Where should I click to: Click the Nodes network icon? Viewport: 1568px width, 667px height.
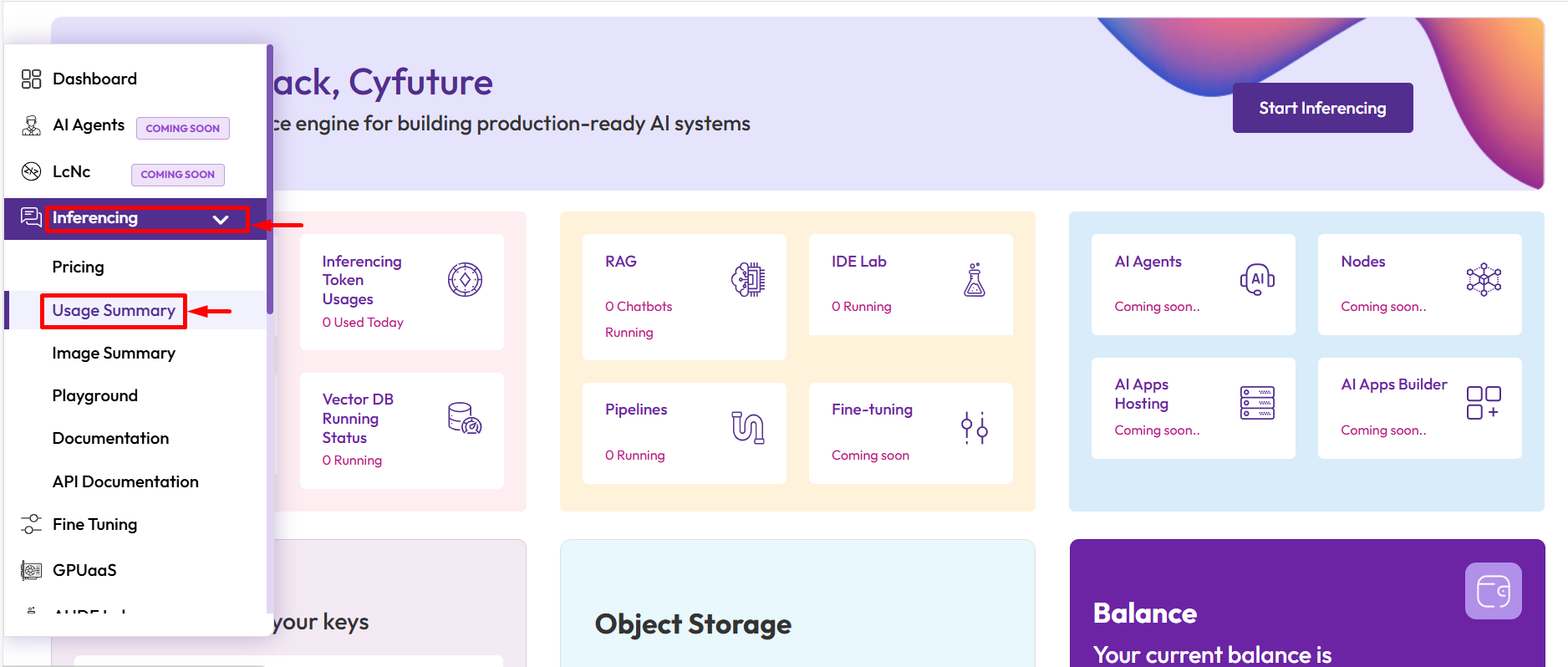tap(1484, 280)
